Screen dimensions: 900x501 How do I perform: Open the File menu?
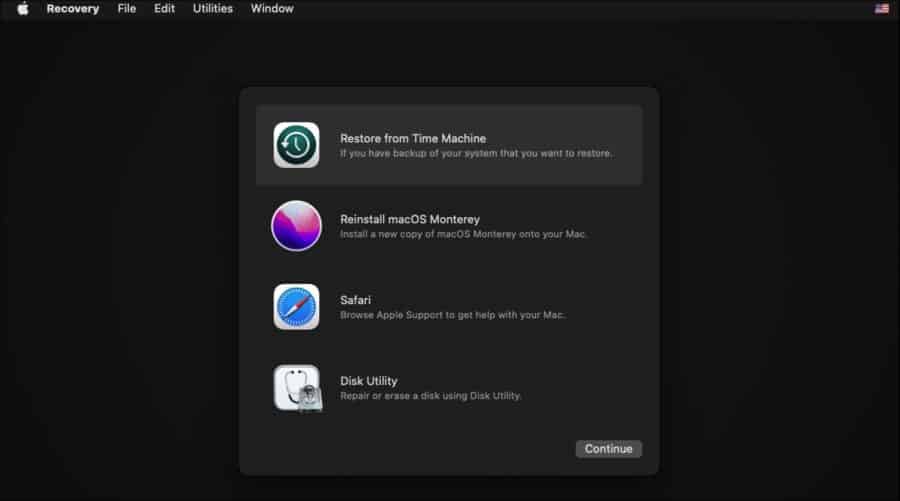click(127, 9)
